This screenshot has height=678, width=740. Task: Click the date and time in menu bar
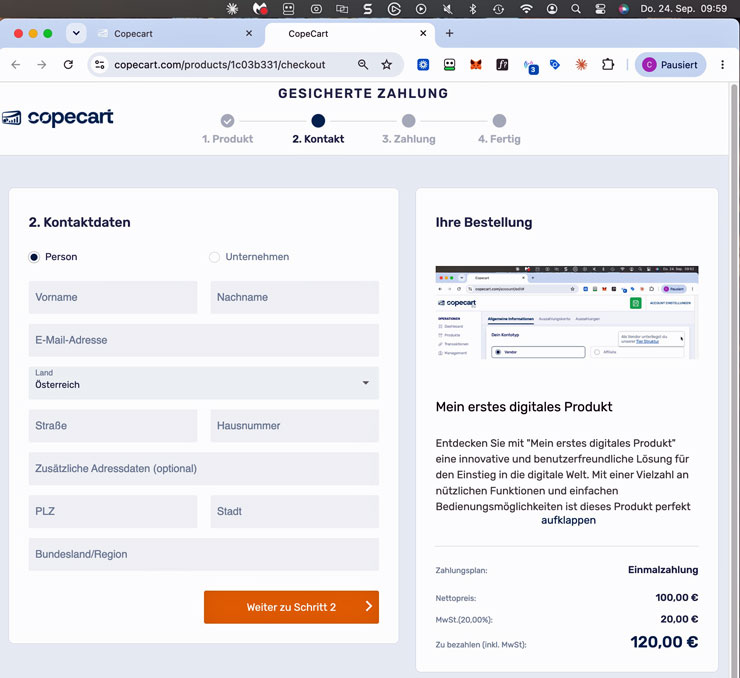coord(683,8)
